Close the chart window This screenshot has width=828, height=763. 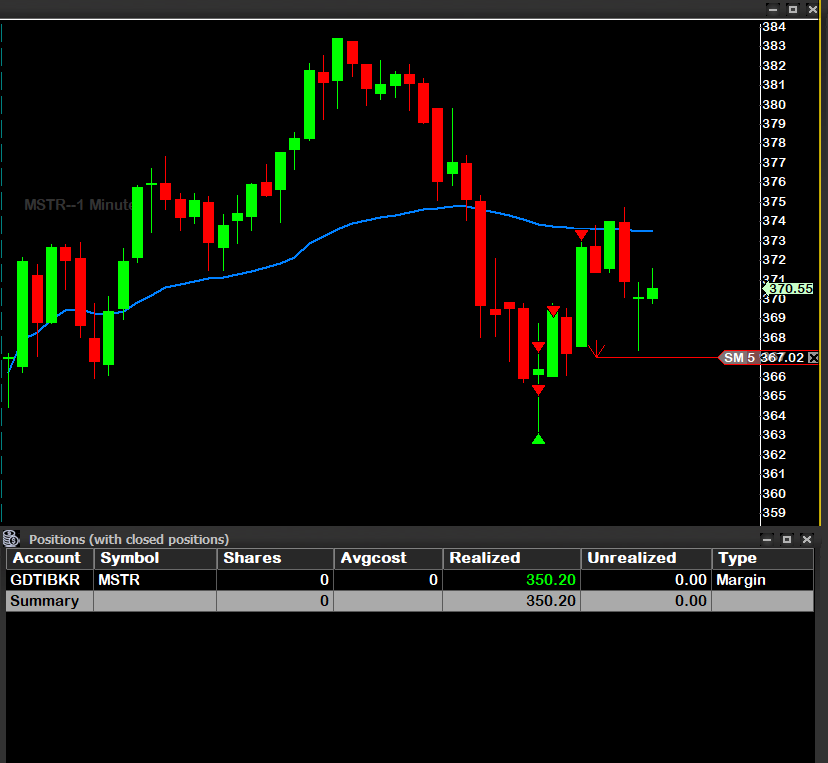point(813,10)
